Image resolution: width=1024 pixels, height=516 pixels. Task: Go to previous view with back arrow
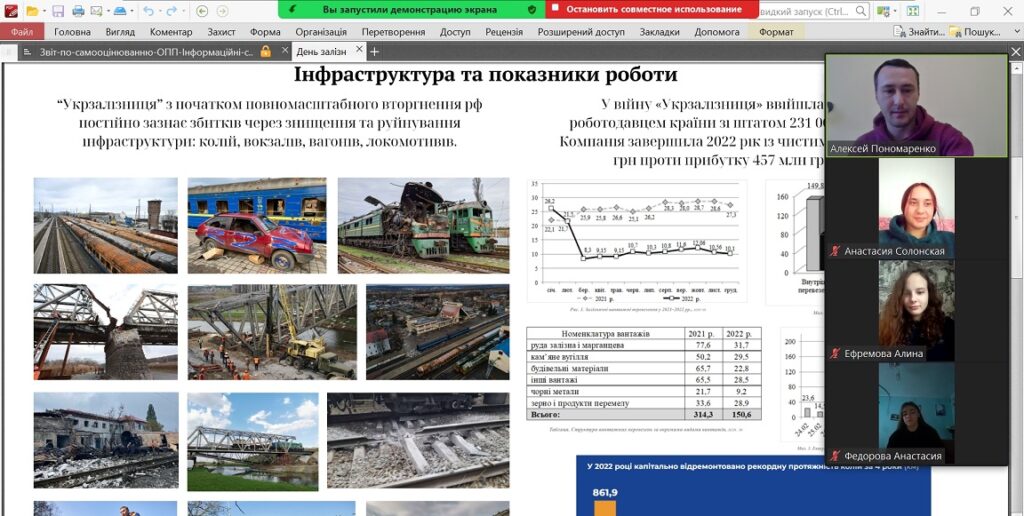[202, 10]
